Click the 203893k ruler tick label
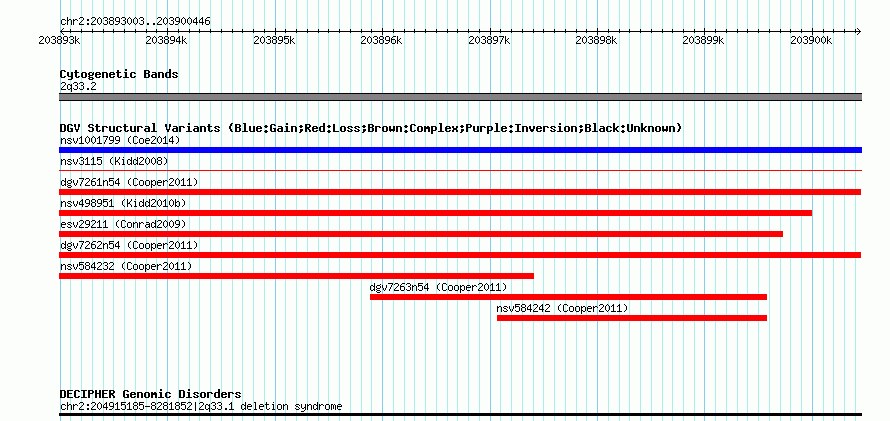This screenshot has height=421, width=890. [x=59, y=40]
